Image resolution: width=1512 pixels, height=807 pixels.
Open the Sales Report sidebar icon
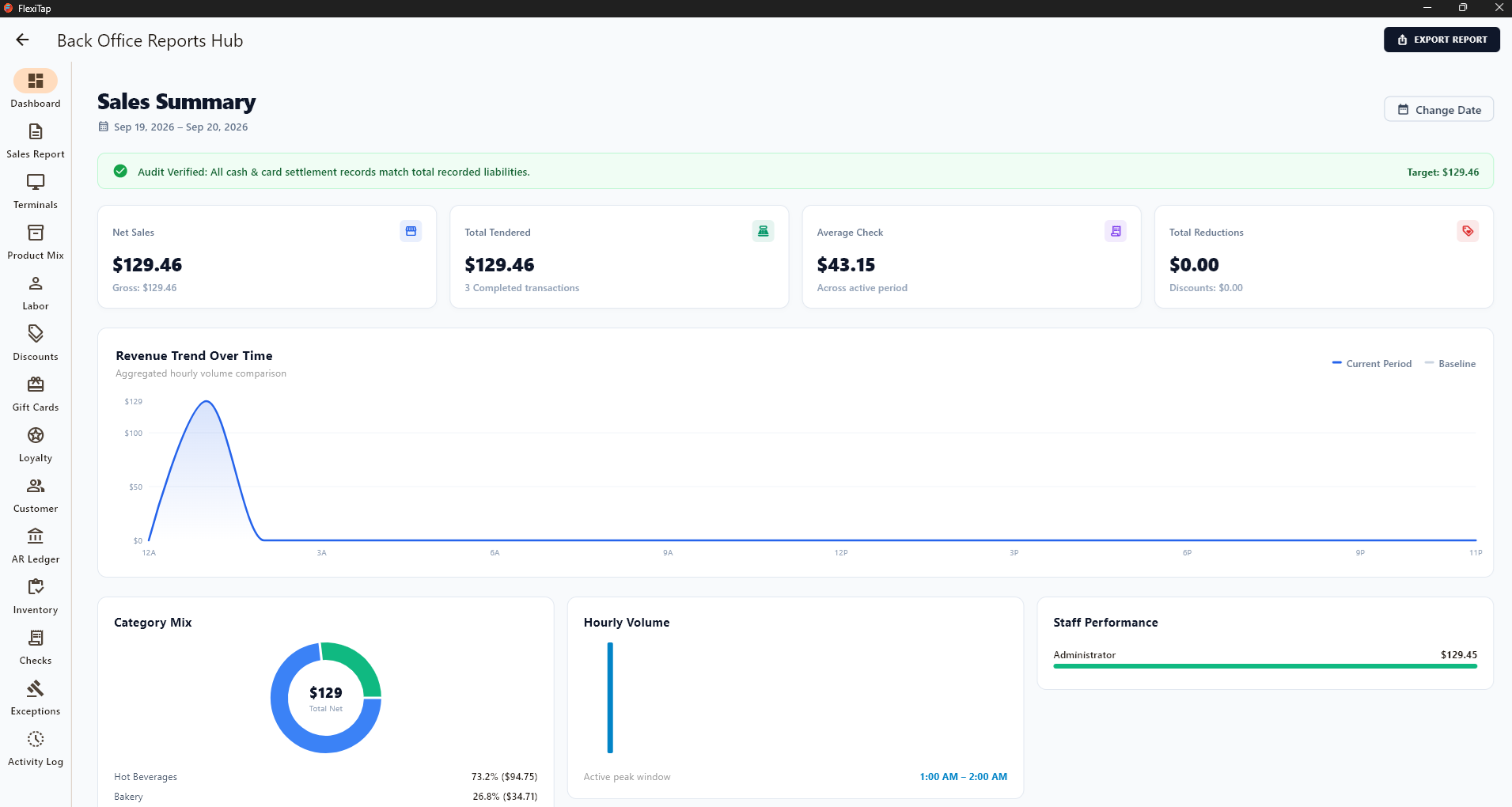coord(36,131)
